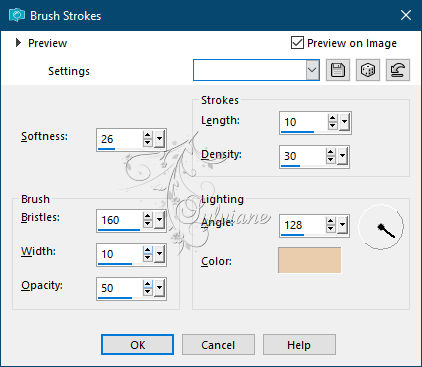This screenshot has width=422, height=367.
Task: Click OK to apply brush strokes
Action: pos(137,345)
